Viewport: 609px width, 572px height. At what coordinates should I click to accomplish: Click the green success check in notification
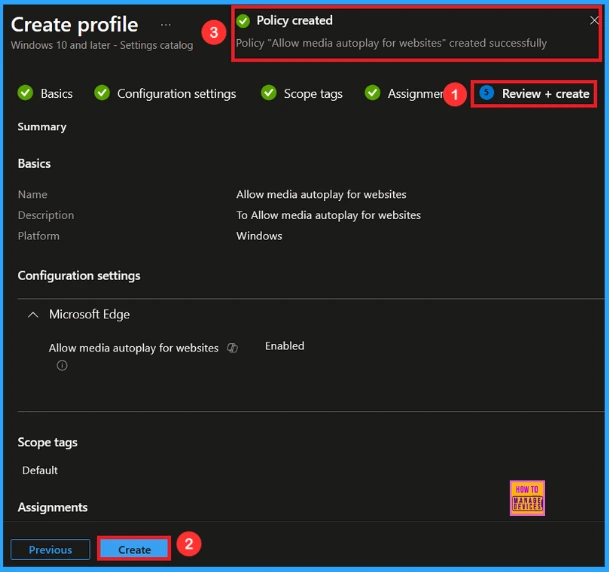click(x=243, y=21)
